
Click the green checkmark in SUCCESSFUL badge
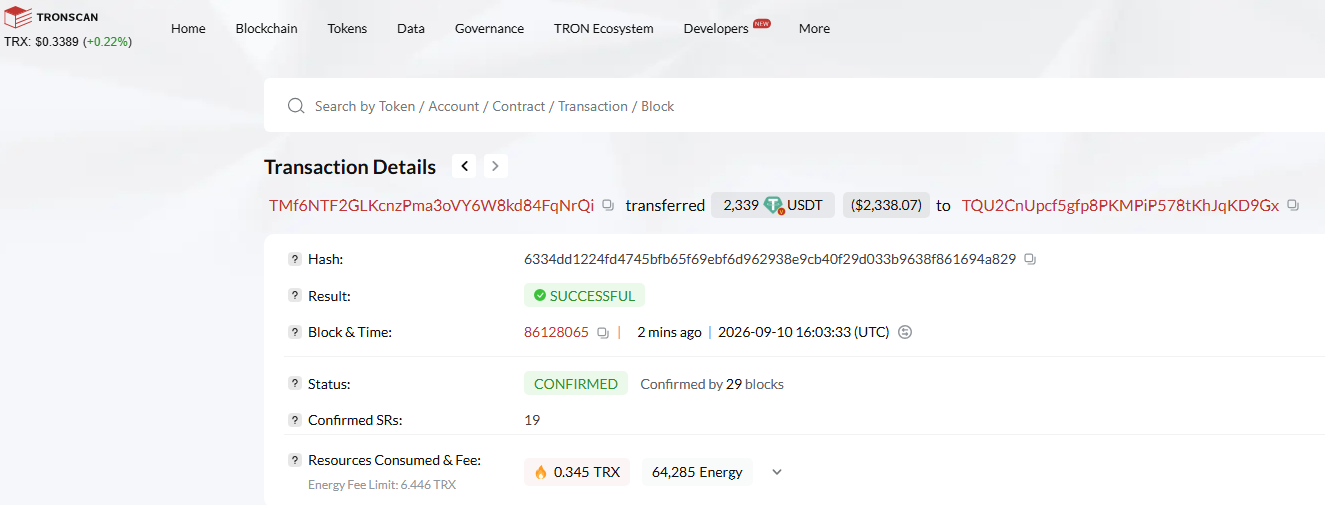(540, 296)
